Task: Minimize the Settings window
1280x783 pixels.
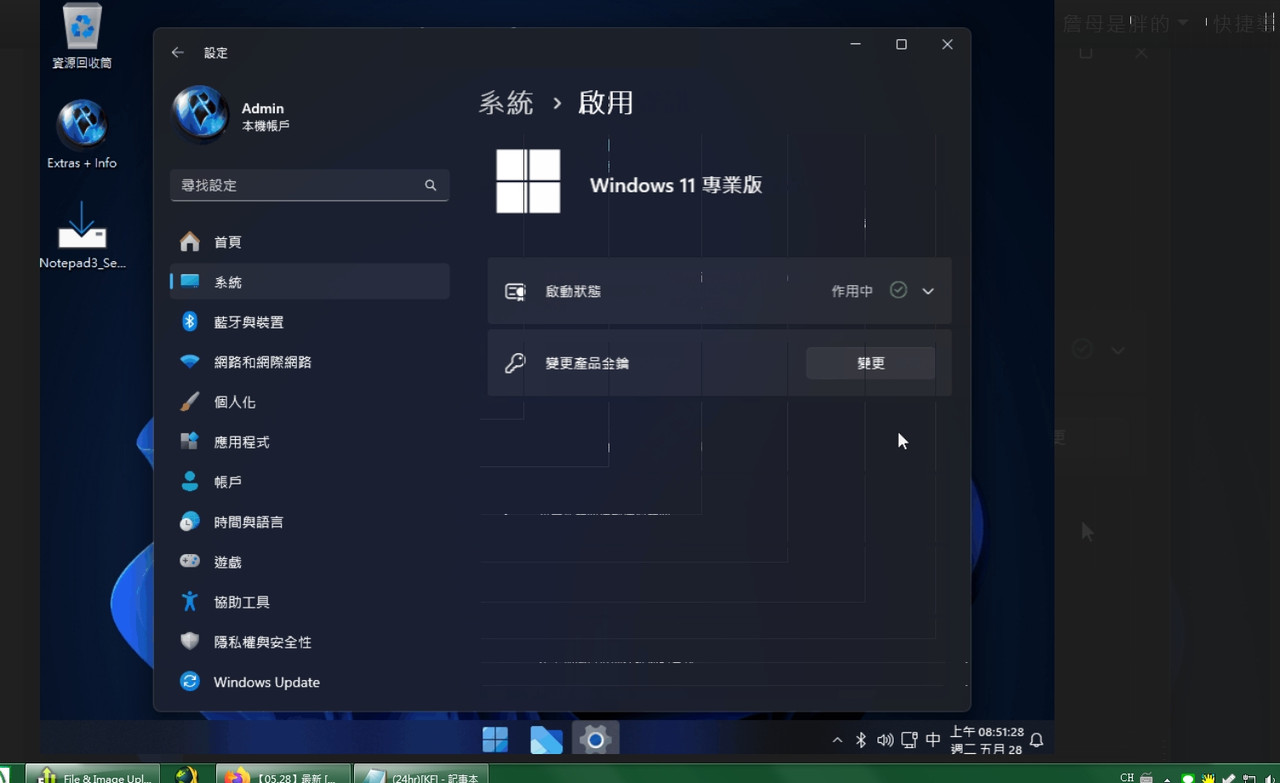Action: pyautogui.click(x=856, y=45)
